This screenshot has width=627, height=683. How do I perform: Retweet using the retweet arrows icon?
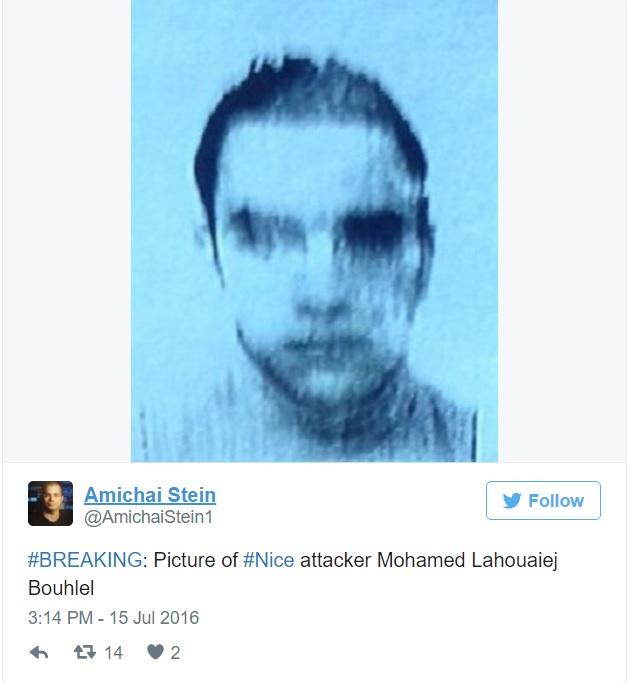click(x=85, y=653)
